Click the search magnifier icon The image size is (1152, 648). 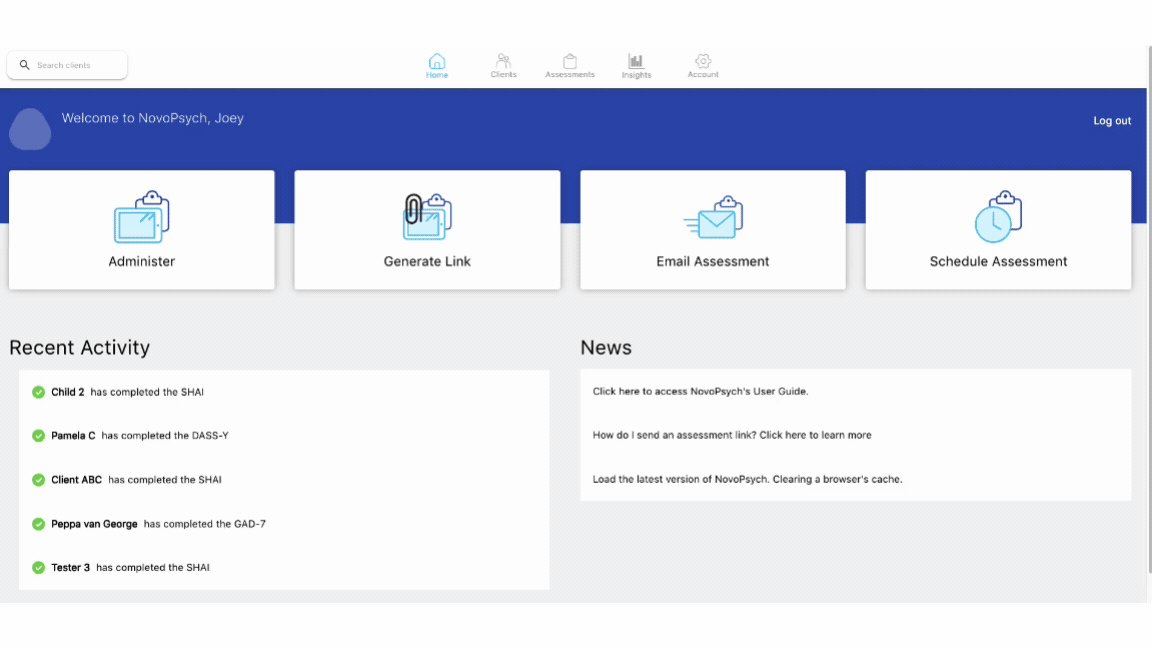point(24,65)
